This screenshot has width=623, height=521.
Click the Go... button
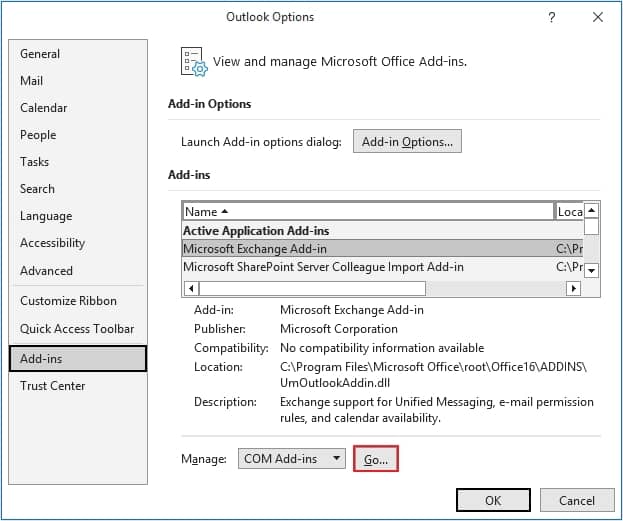pyautogui.click(x=375, y=459)
